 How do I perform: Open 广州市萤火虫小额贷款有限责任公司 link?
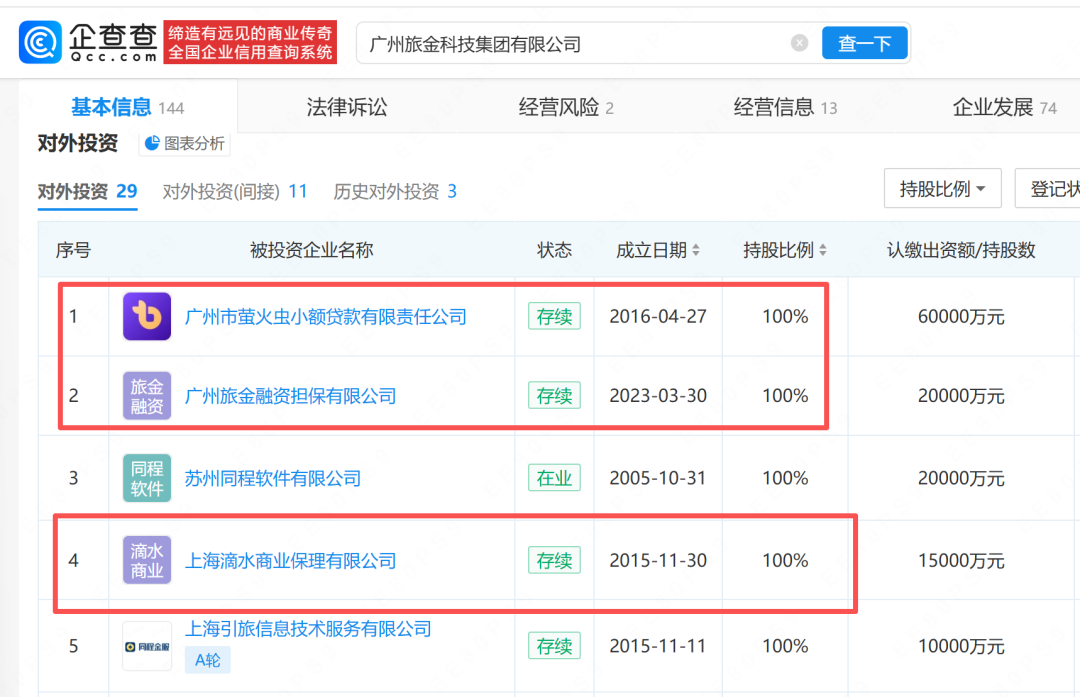pos(326,317)
